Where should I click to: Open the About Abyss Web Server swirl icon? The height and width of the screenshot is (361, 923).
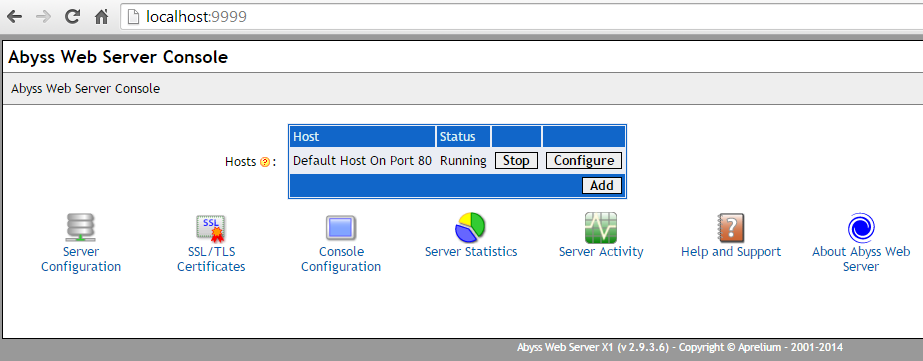861,228
